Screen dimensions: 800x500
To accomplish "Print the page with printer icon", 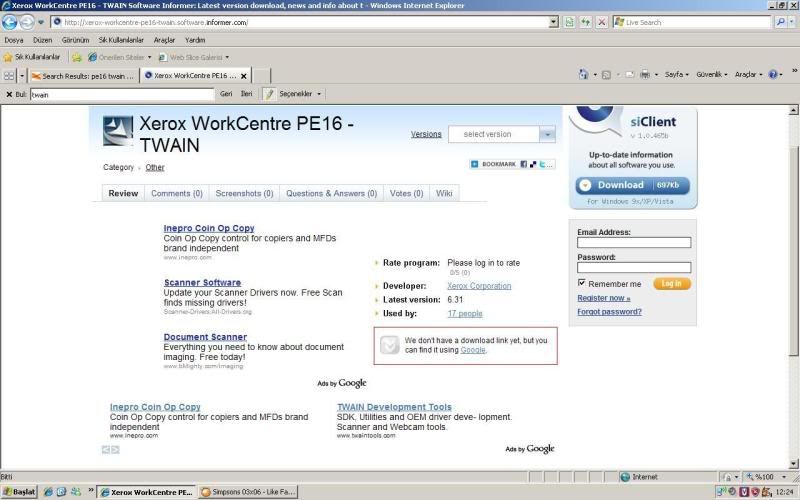I will point(645,74).
